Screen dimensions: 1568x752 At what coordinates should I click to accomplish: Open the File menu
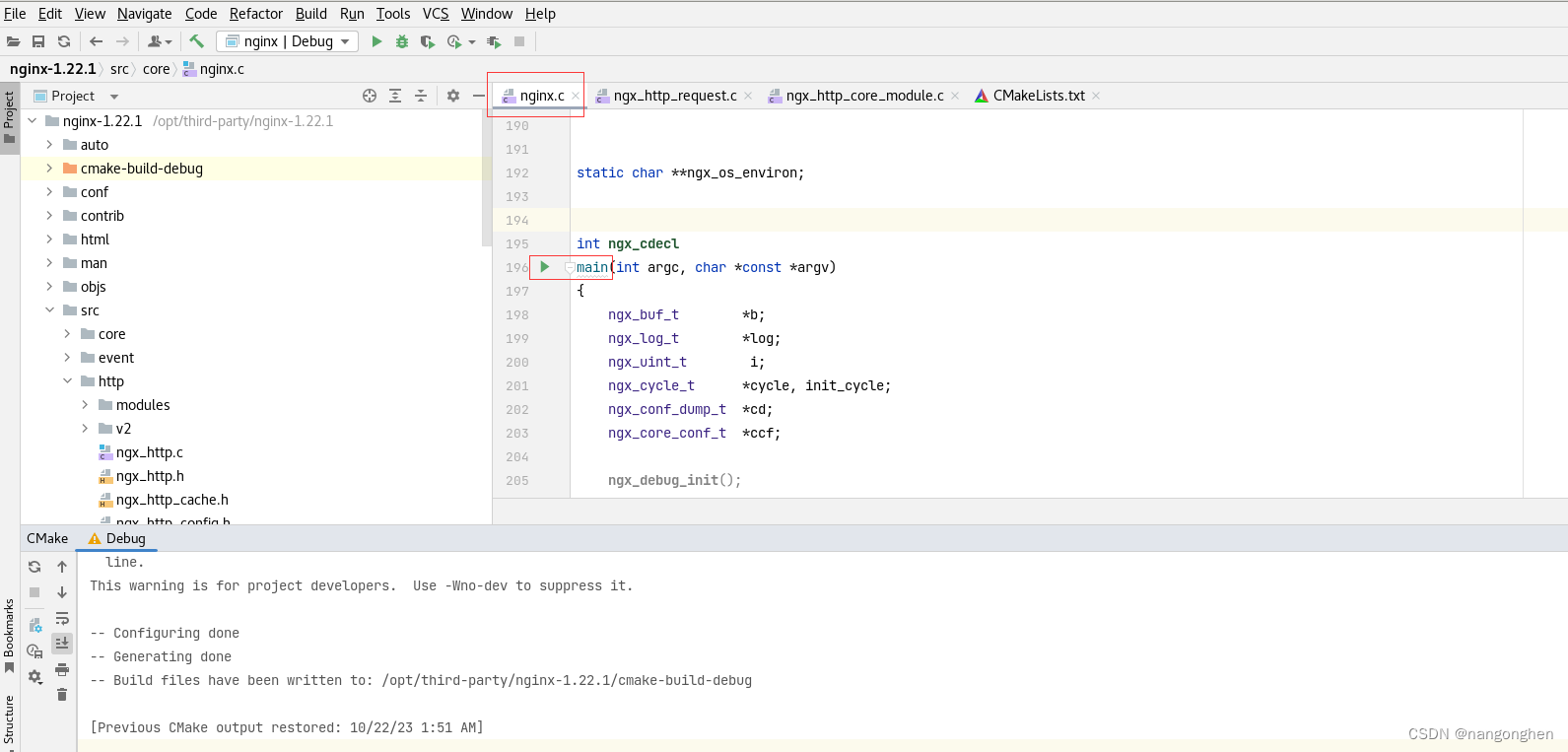tap(15, 14)
